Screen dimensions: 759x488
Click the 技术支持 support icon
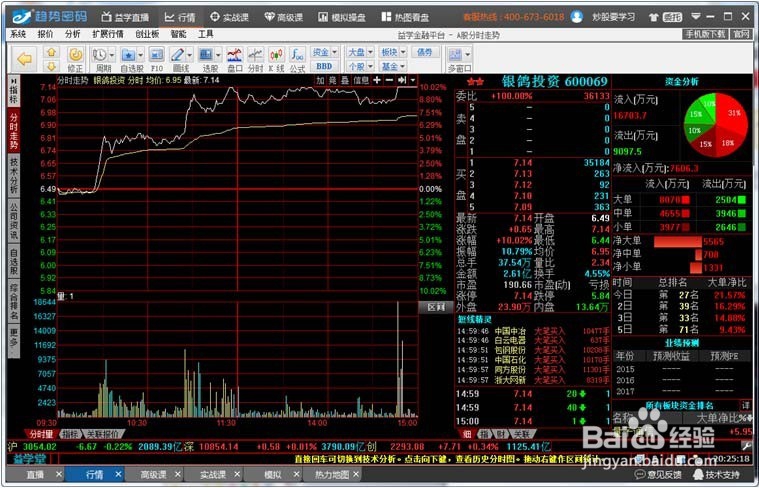pos(698,475)
